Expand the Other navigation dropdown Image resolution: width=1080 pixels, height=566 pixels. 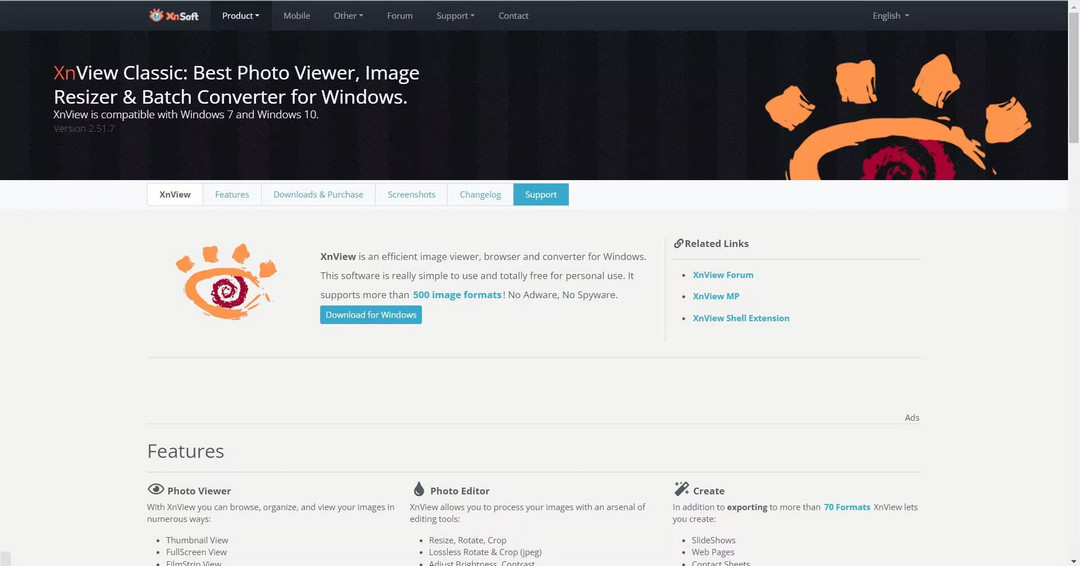(348, 16)
